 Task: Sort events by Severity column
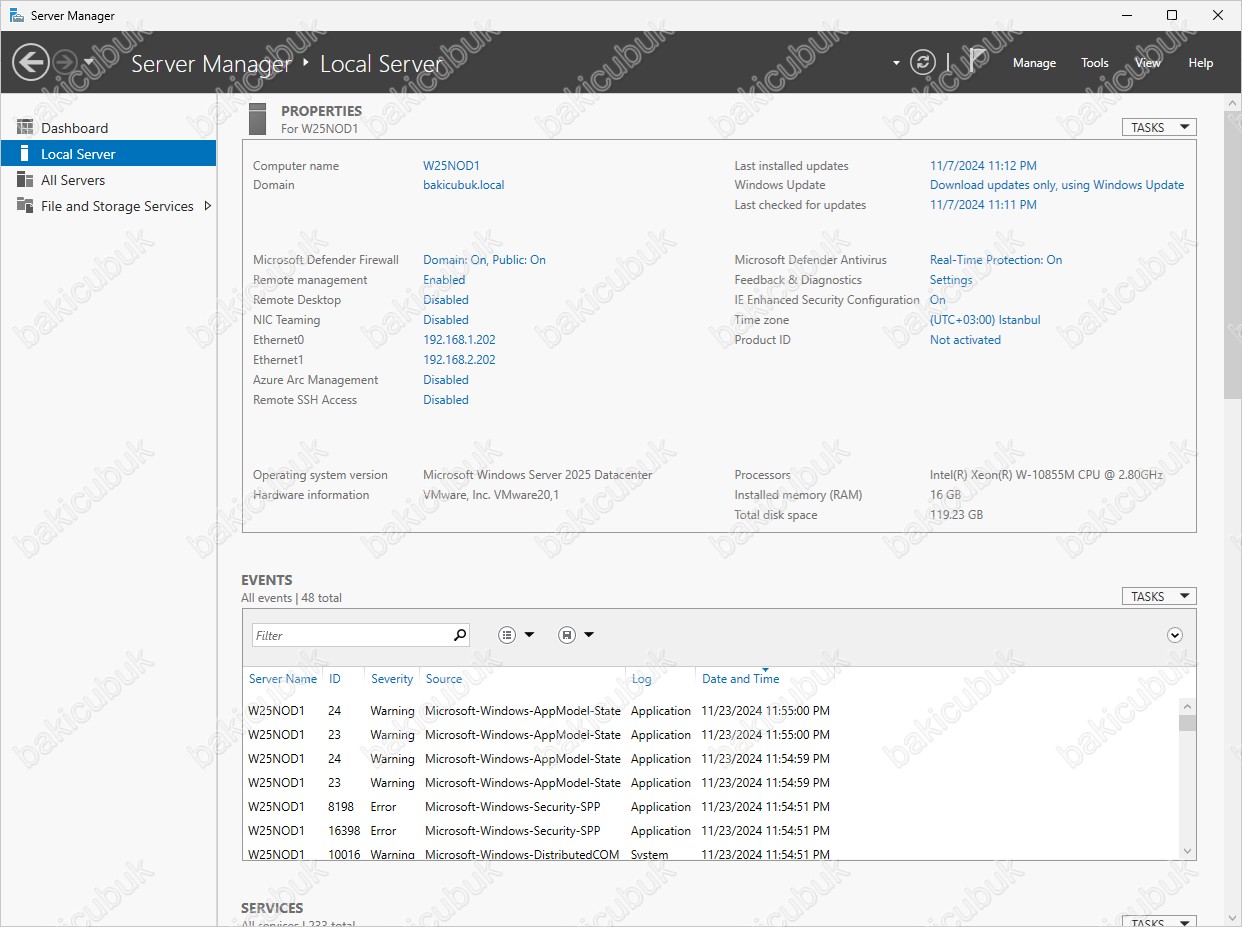tap(392, 679)
